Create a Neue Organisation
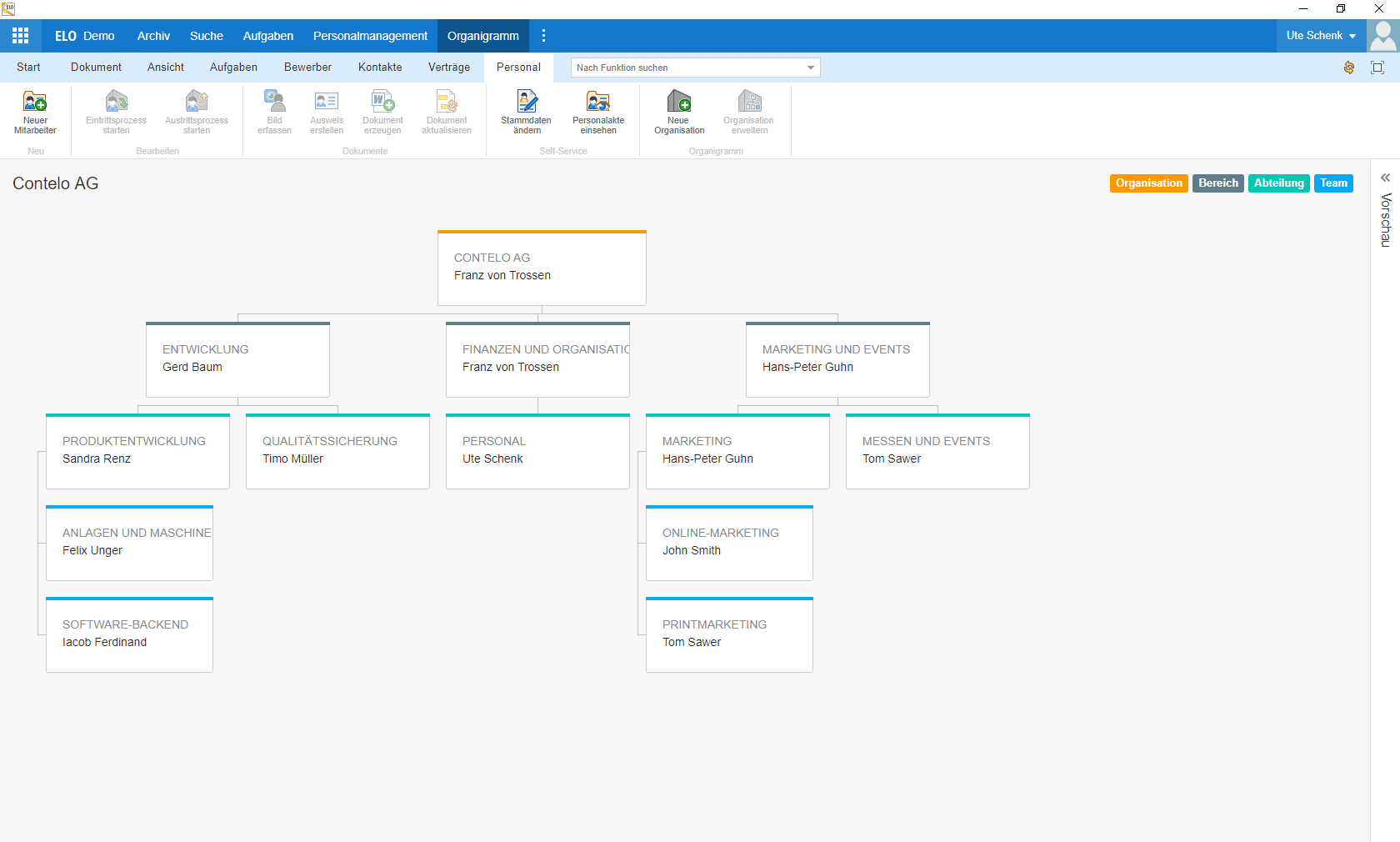 pyautogui.click(x=679, y=113)
